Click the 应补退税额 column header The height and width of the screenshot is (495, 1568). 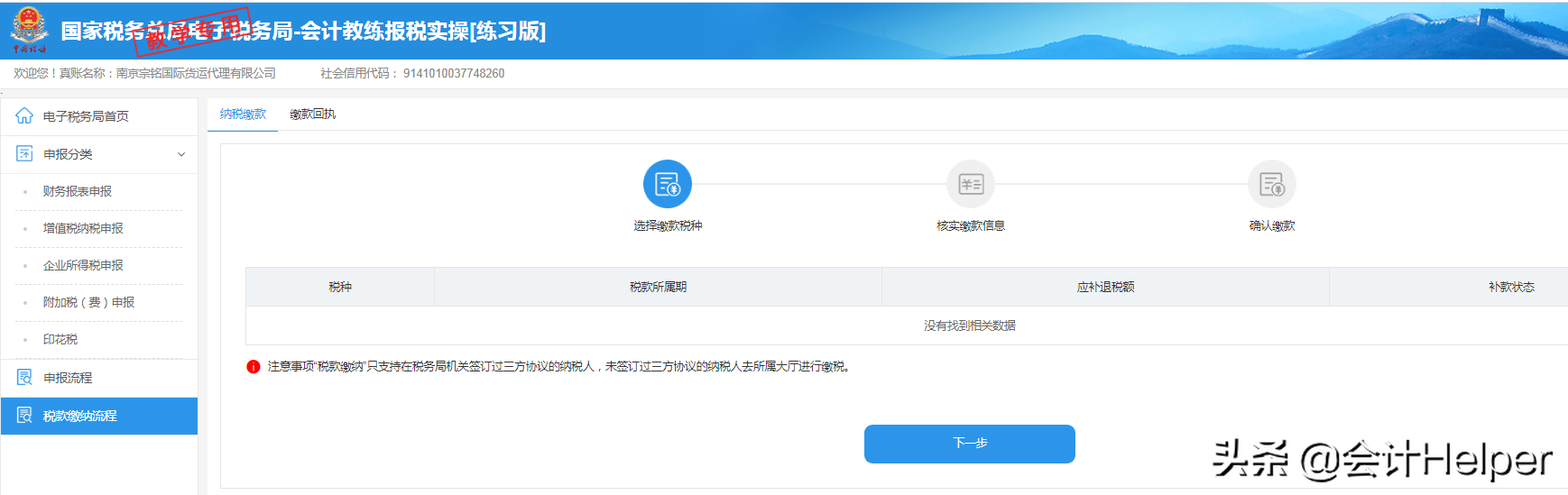pyautogui.click(x=1105, y=287)
